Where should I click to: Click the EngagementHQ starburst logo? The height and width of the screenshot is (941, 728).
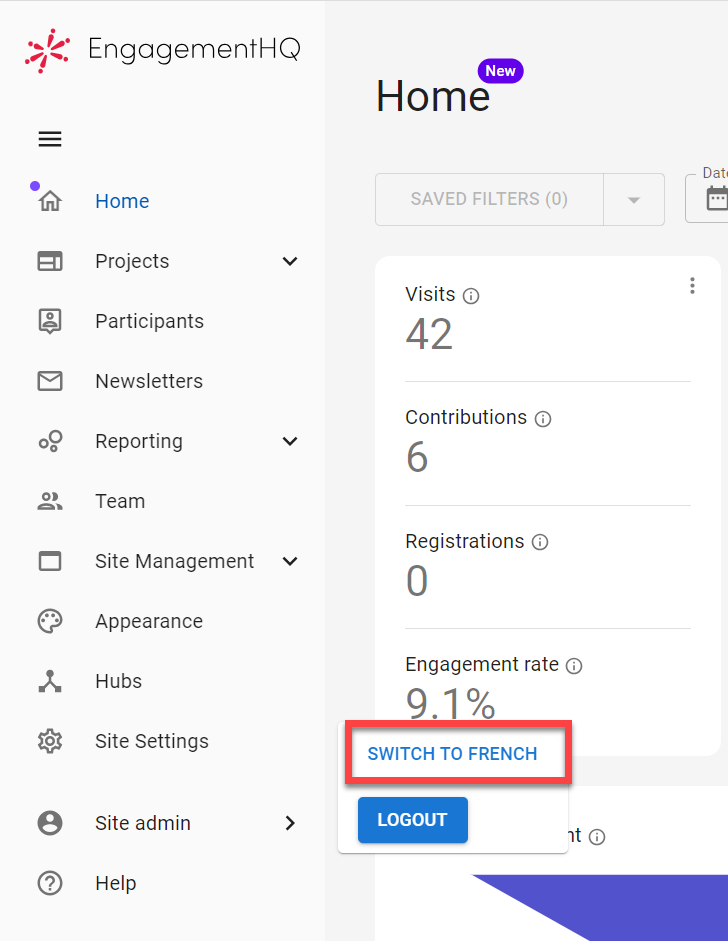47,50
